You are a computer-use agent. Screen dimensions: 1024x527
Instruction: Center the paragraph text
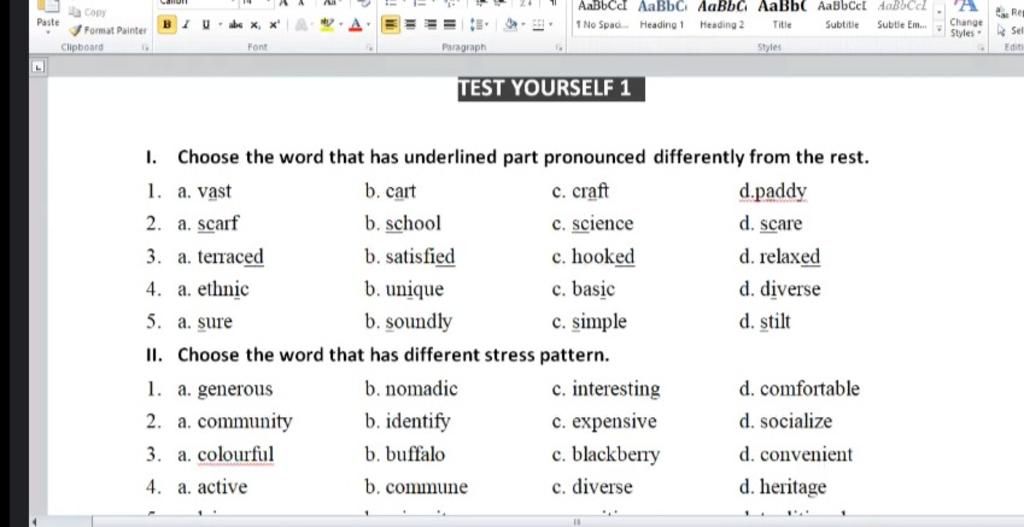point(411,25)
